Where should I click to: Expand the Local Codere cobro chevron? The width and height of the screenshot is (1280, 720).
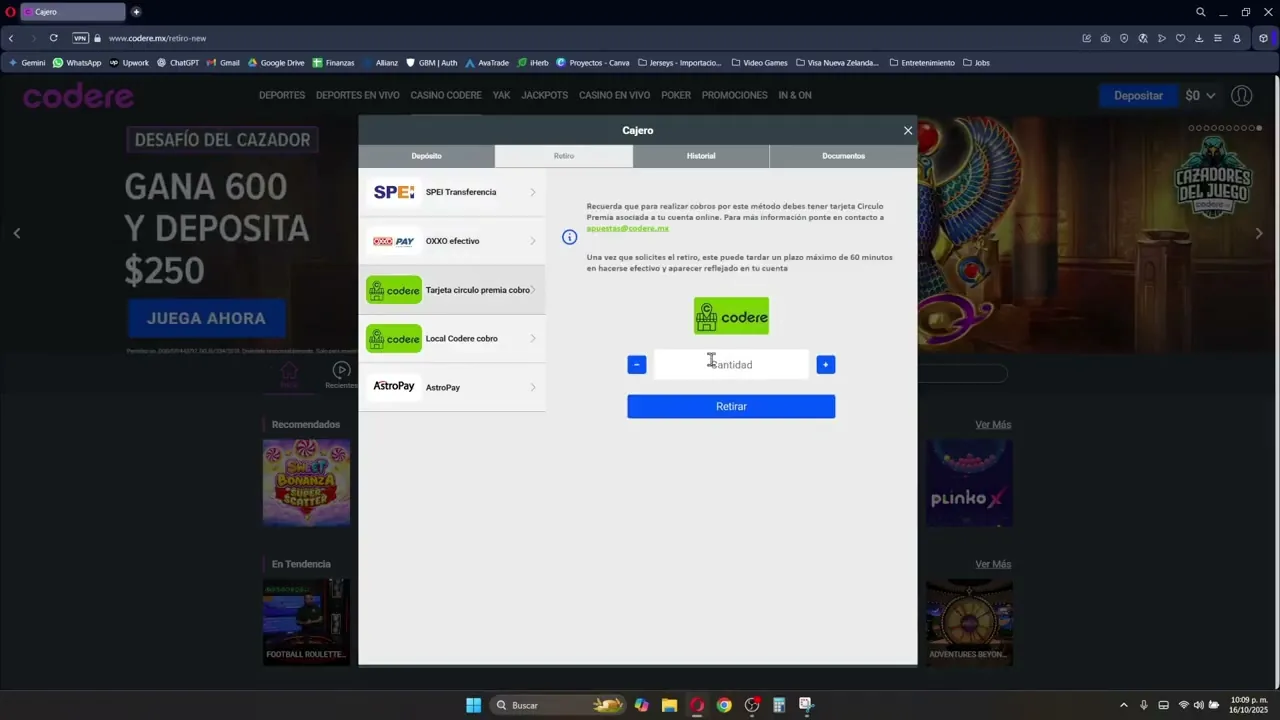tap(533, 338)
